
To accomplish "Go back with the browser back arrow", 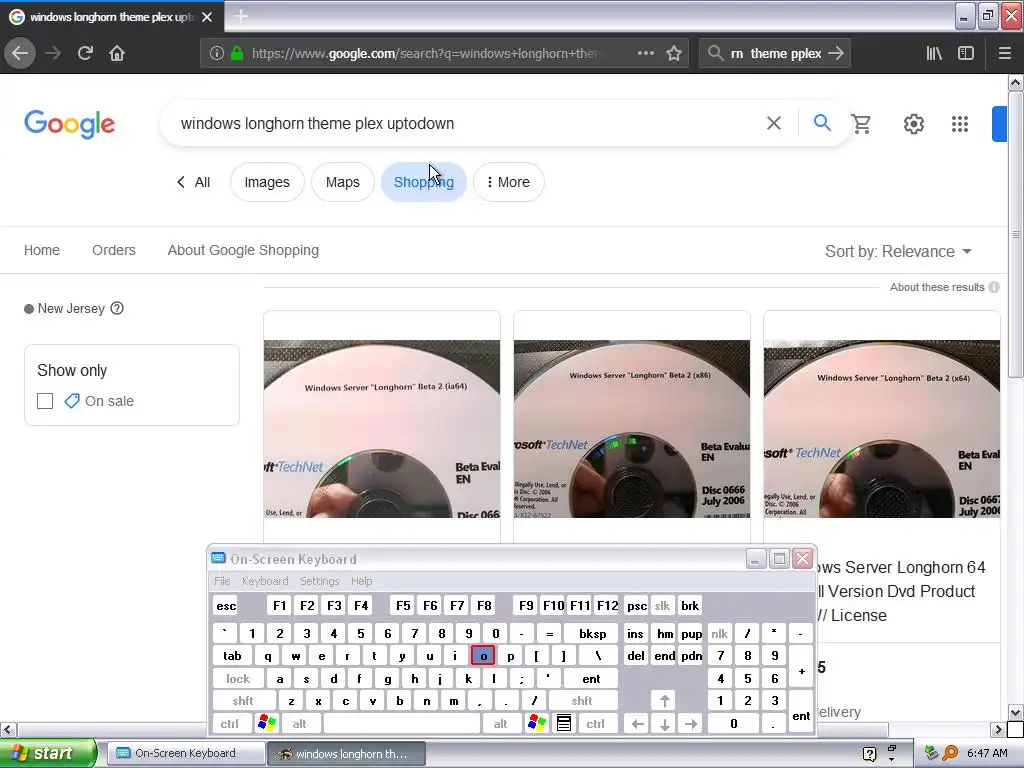I will coord(20,53).
